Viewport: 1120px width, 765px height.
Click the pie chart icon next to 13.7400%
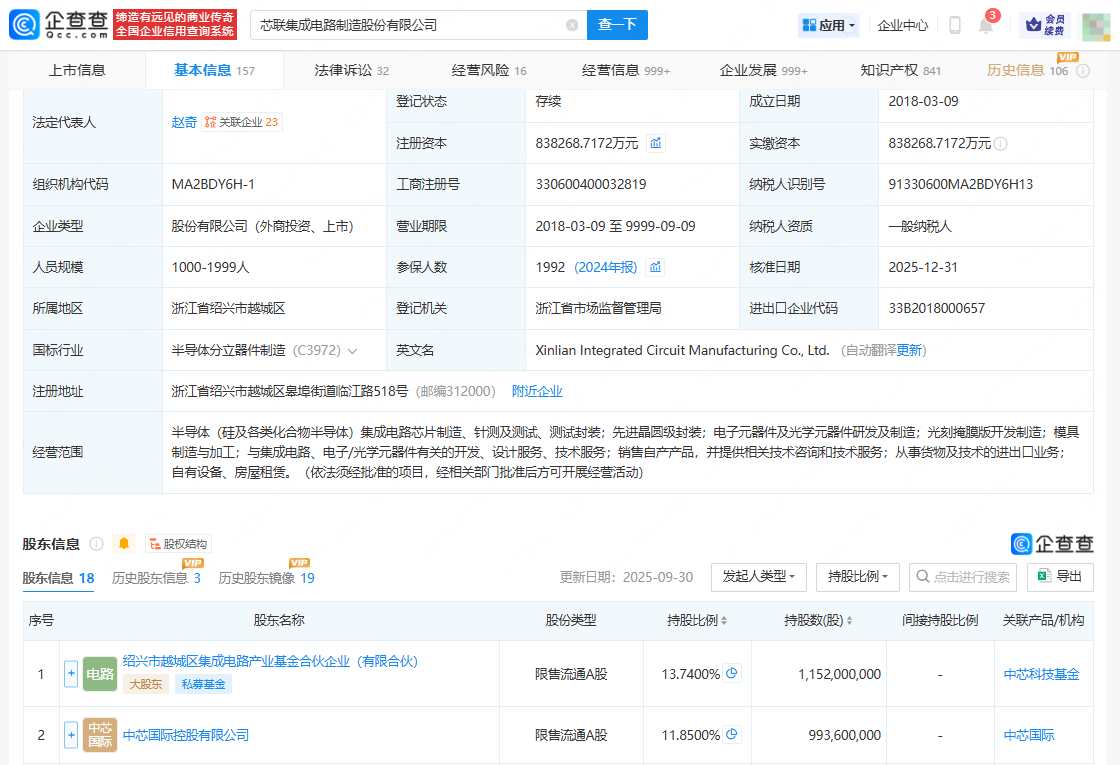tap(732, 674)
